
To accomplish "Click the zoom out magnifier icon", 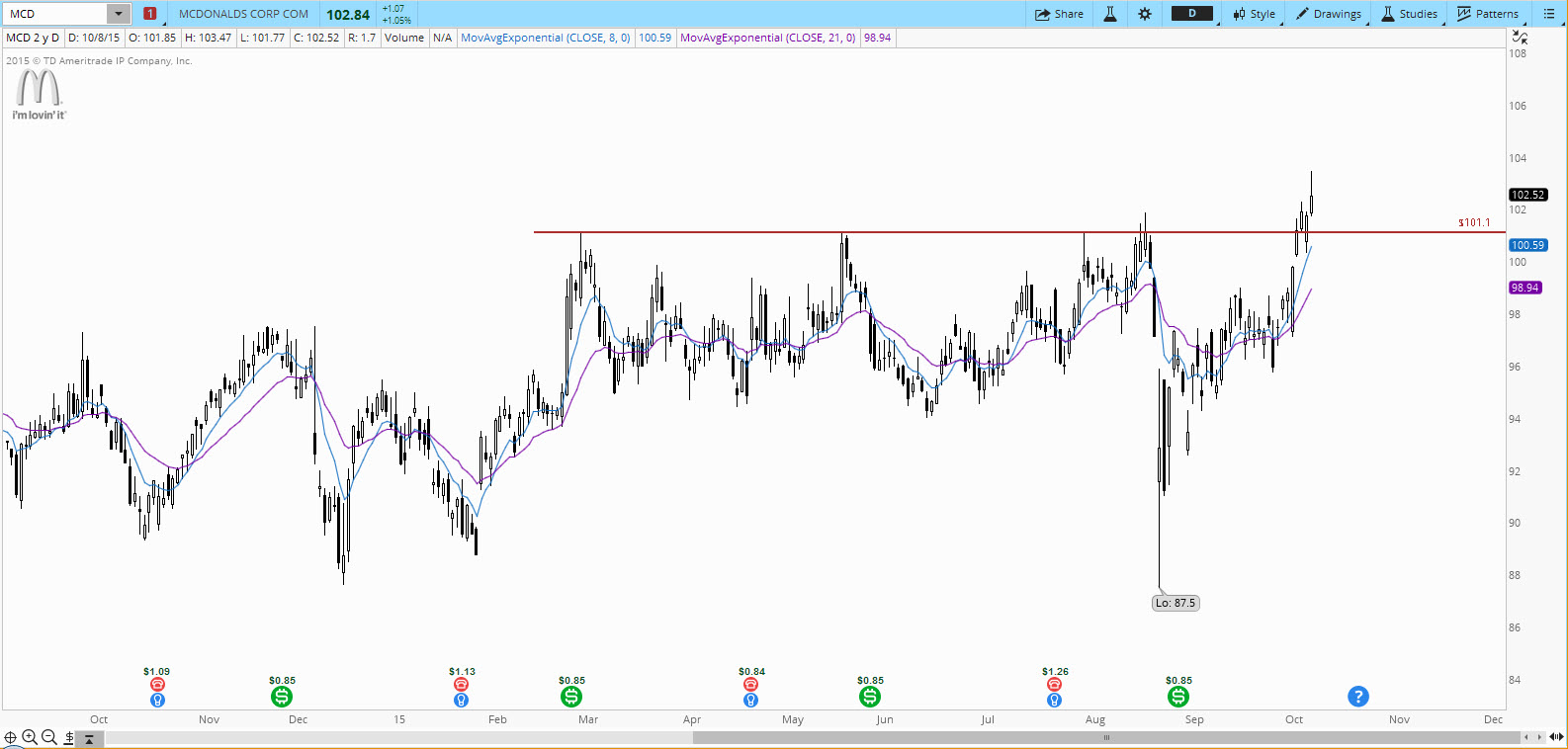I will click(x=48, y=737).
